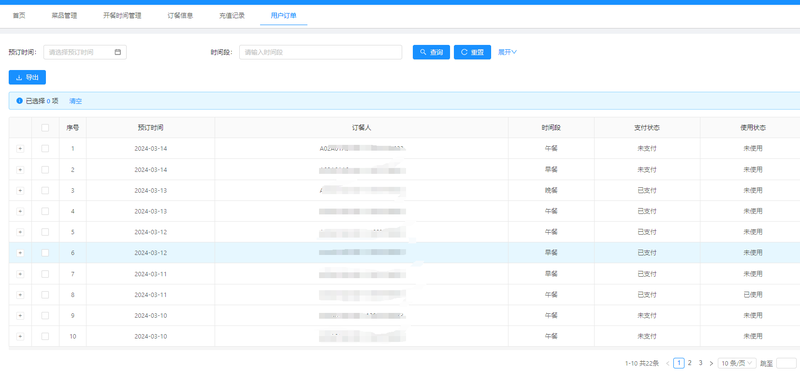Open the 10 条/页 page size dropdown
Screen dimensions: 800x381
click(737, 364)
